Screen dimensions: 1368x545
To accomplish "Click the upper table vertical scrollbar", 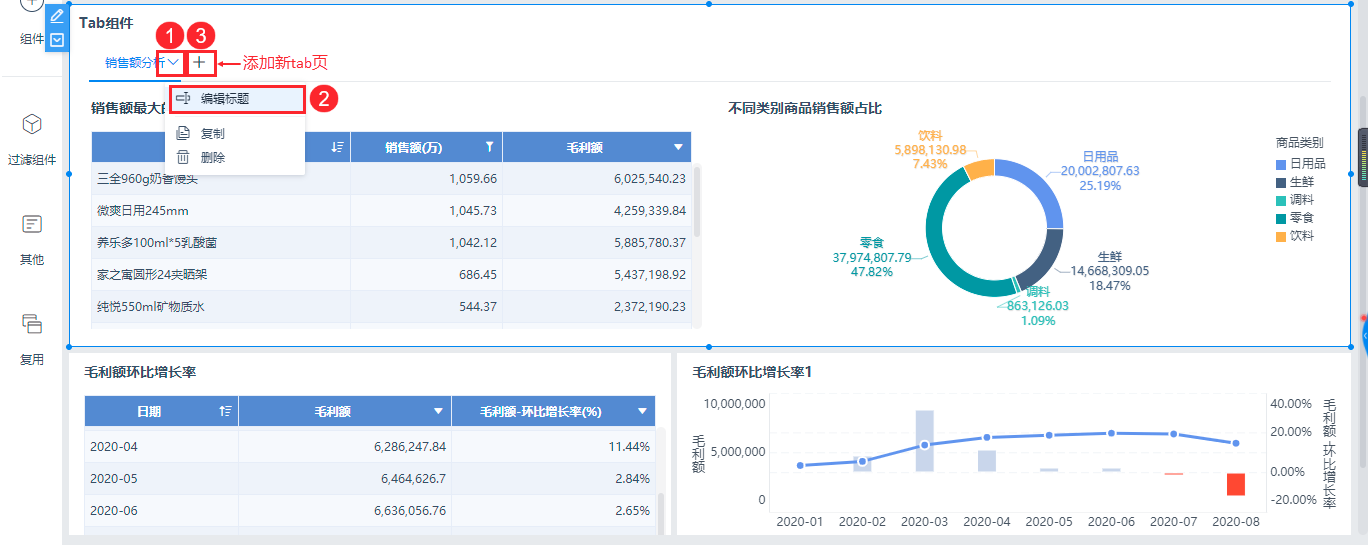I will 697,200.
